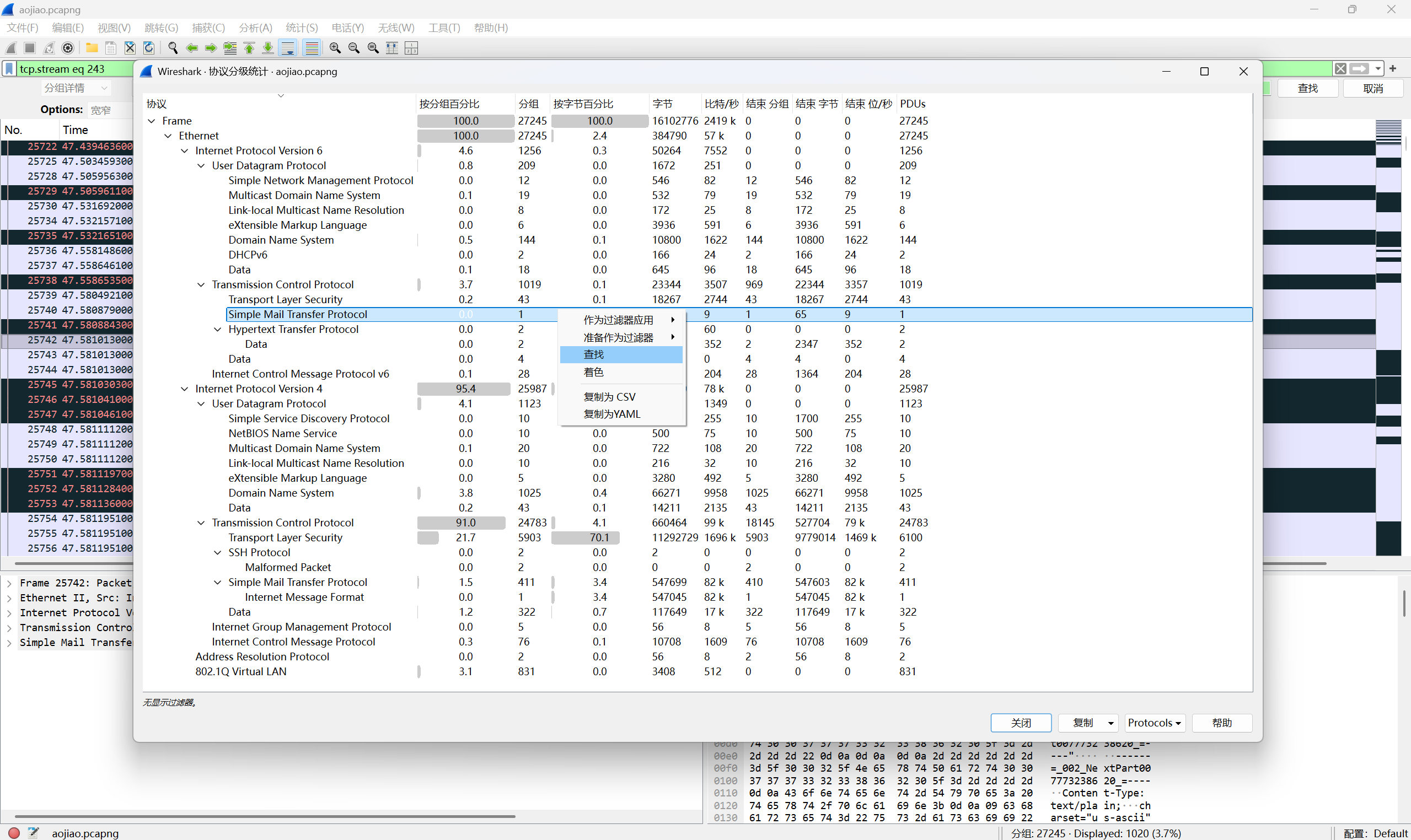The image size is (1411, 840).
Task: Click the display filter bookmark icon
Action: tap(9, 69)
